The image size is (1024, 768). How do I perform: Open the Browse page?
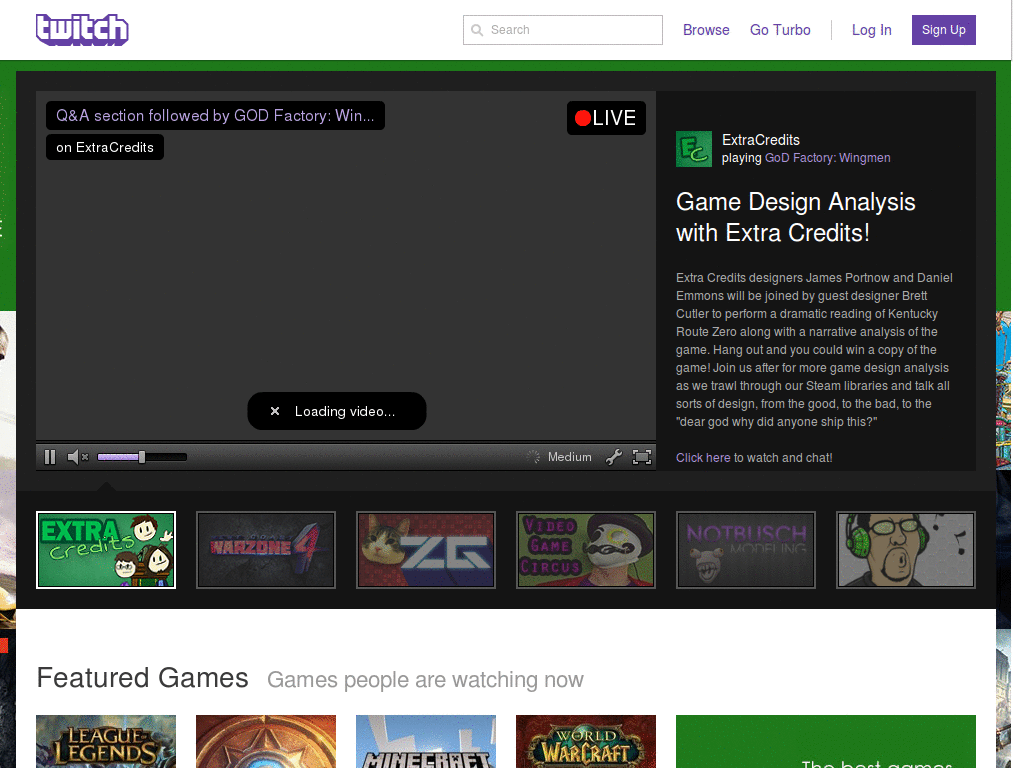(706, 30)
